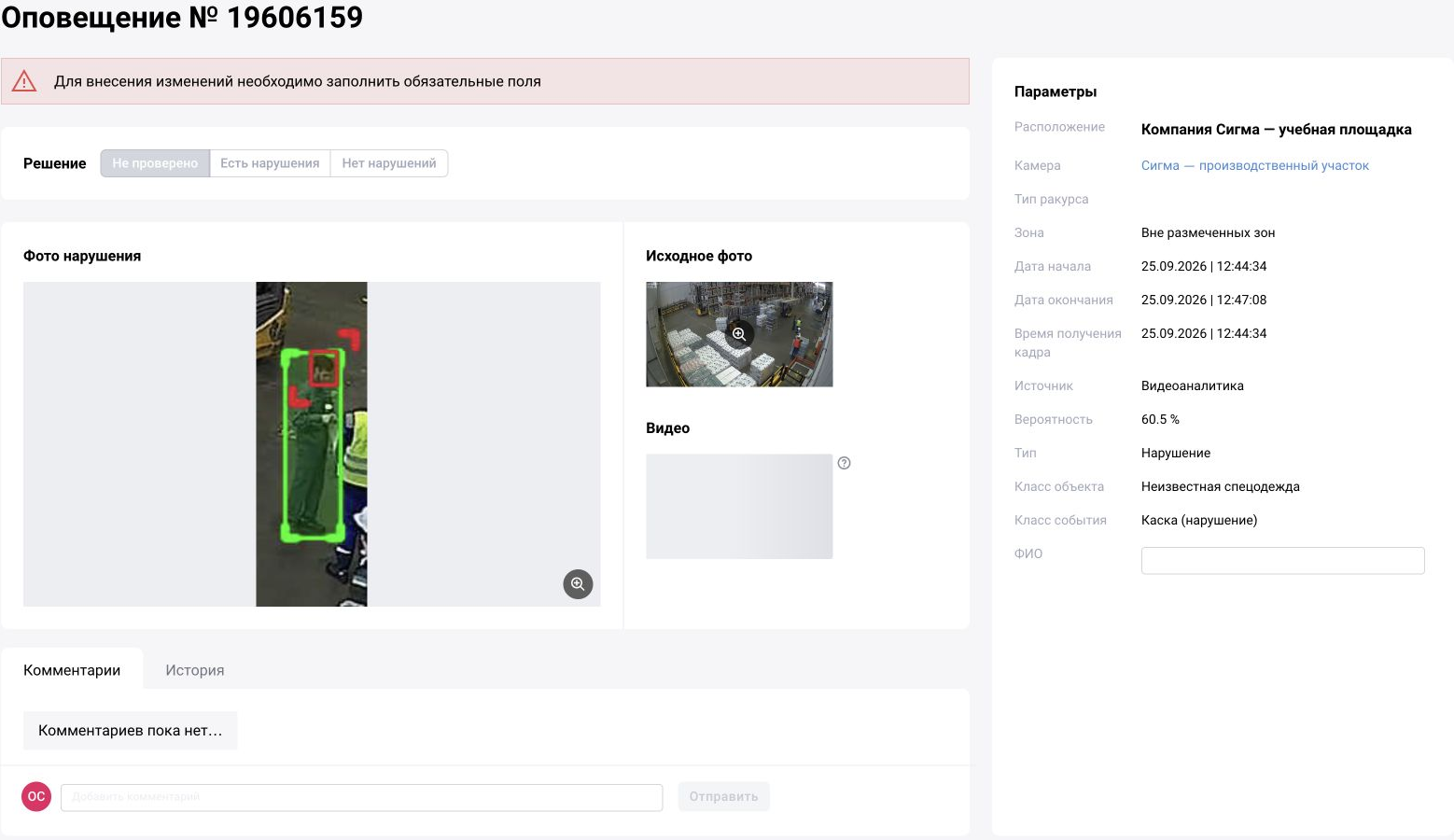This screenshot has height=840, width=1454.
Task: Click the original warehouse photo thumbnail
Action: [739, 334]
